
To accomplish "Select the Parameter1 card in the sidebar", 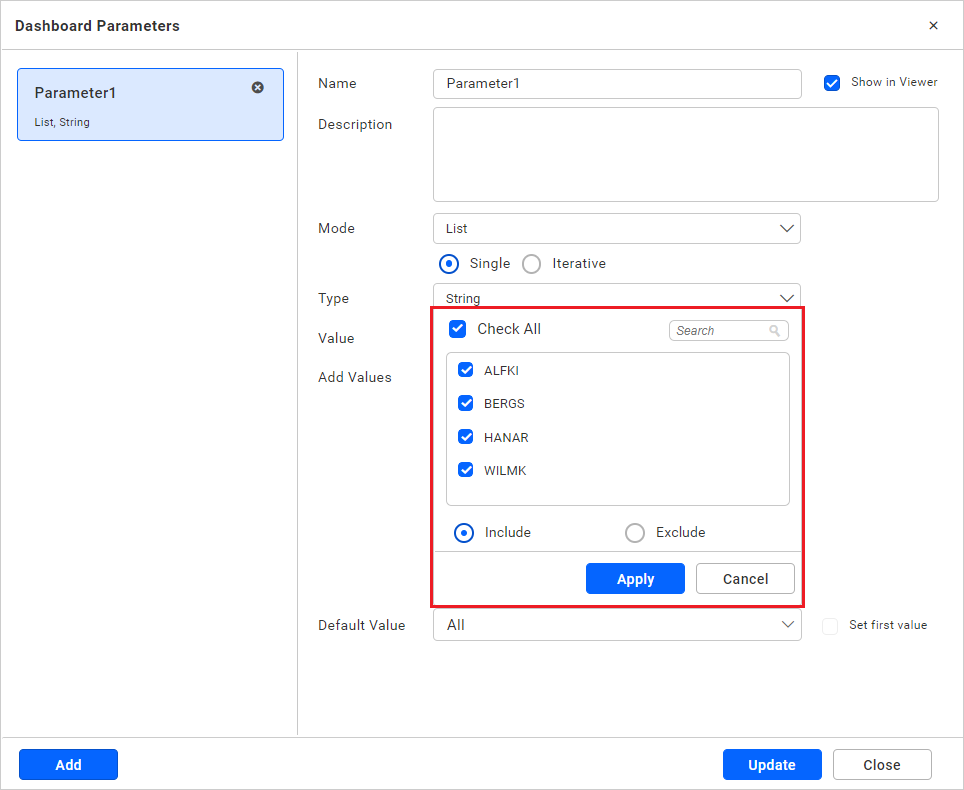I will pos(150,104).
